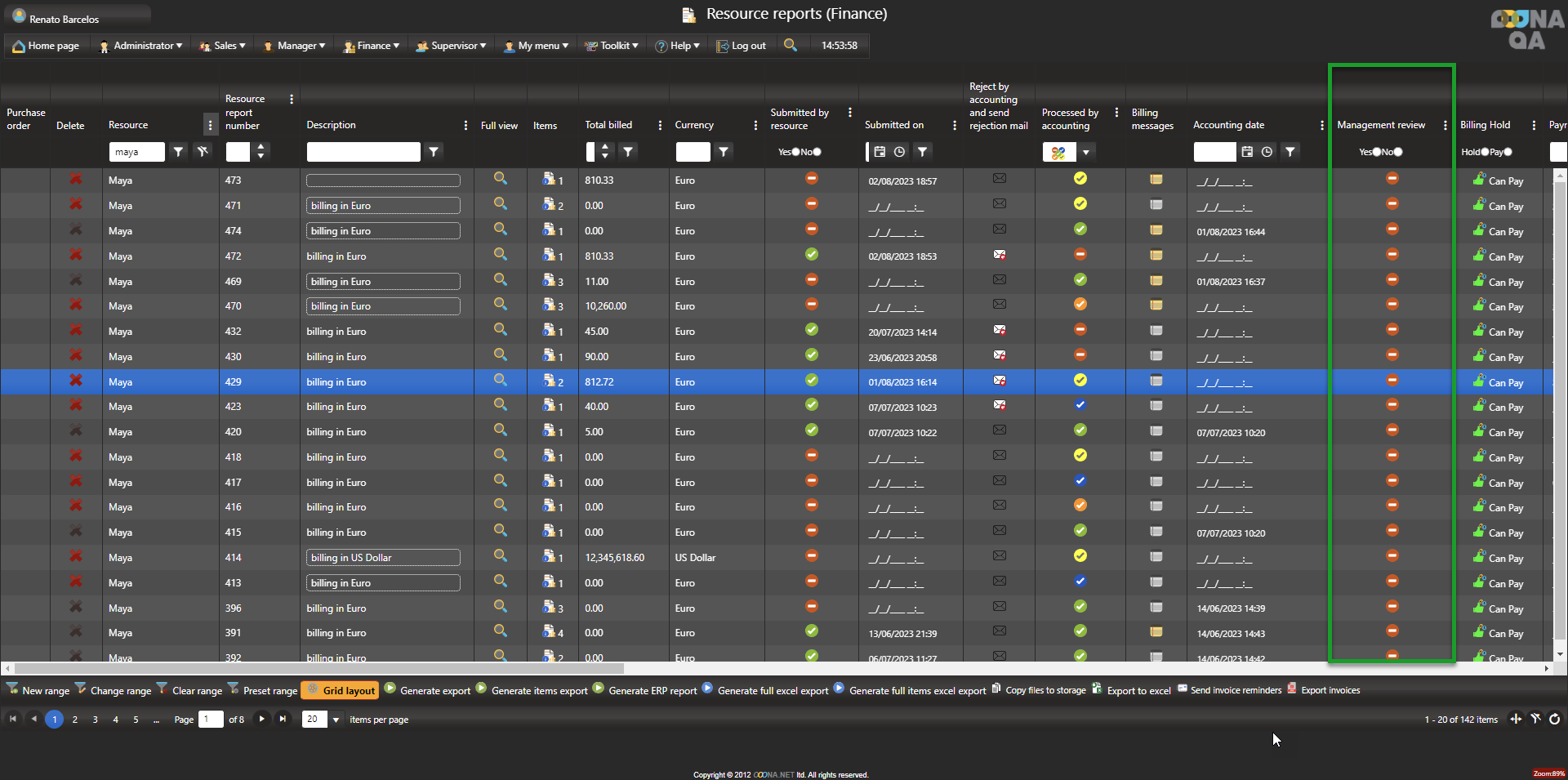Click the Grid layout button
The height and width of the screenshot is (780, 1568).
click(x=341, y=690)
